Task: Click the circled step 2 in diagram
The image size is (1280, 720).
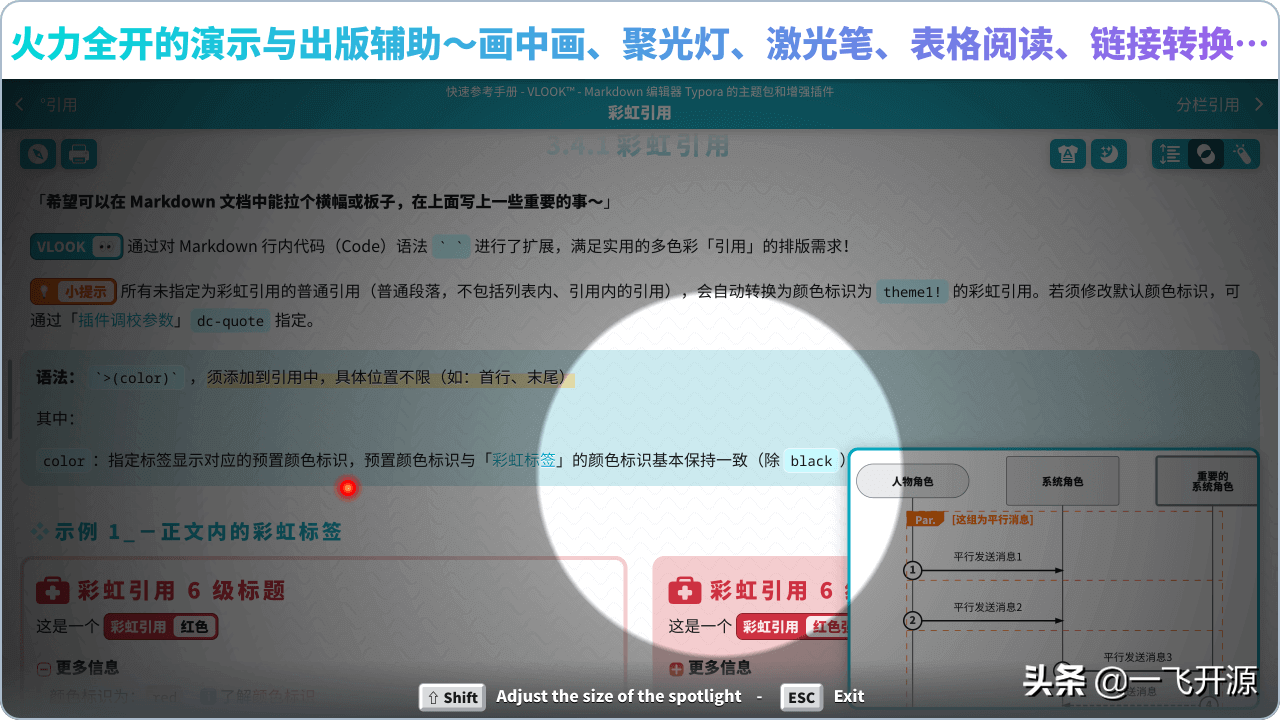Action: pos(912,621)
